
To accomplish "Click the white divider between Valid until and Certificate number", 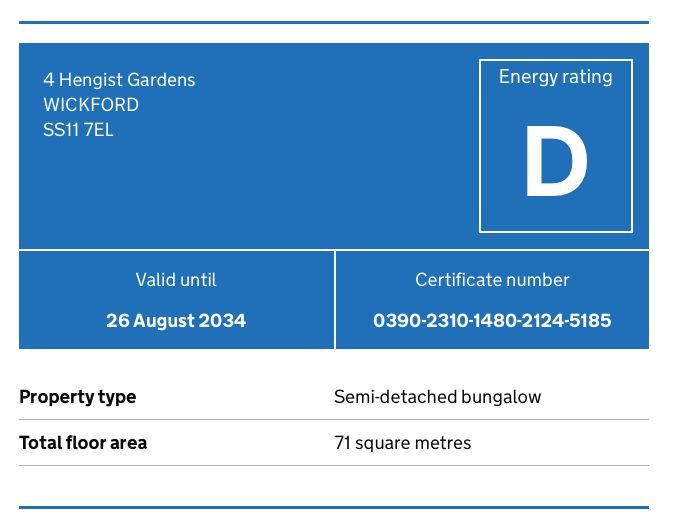I will point(335,300).
